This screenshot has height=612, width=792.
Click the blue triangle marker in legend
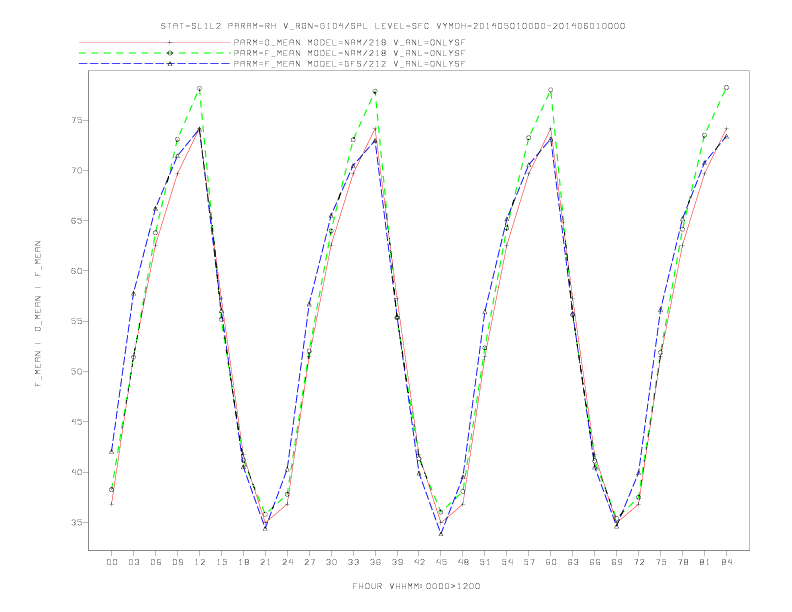[x=170, y=64]
